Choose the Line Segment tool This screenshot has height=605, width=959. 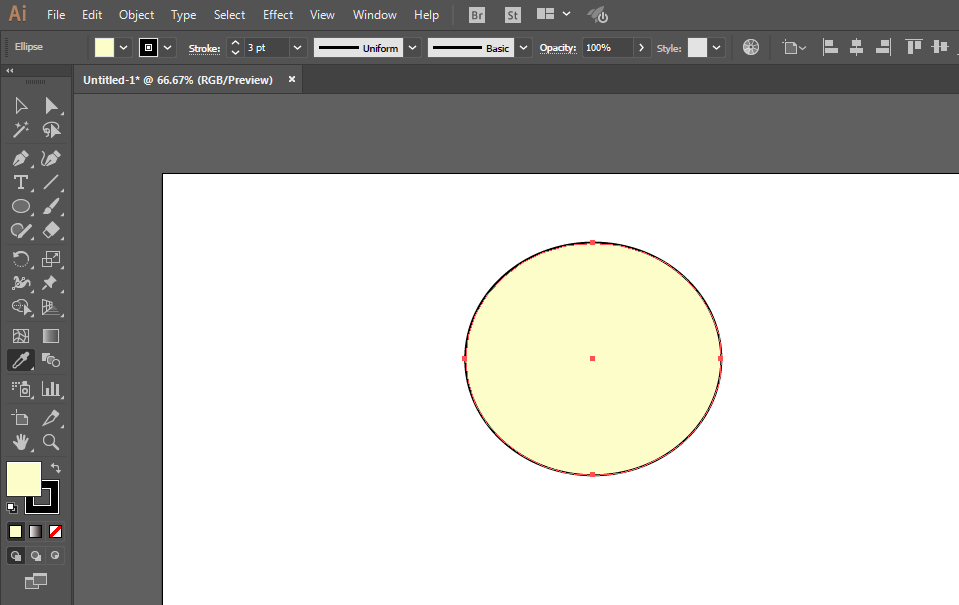pyautogui.click(x=51, y=182)
